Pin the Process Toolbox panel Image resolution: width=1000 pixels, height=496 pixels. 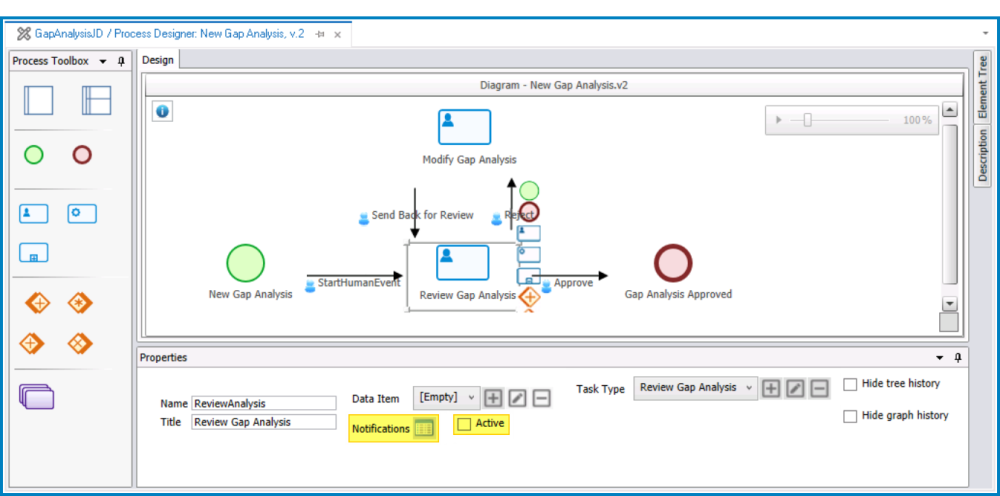click(121, 61)
